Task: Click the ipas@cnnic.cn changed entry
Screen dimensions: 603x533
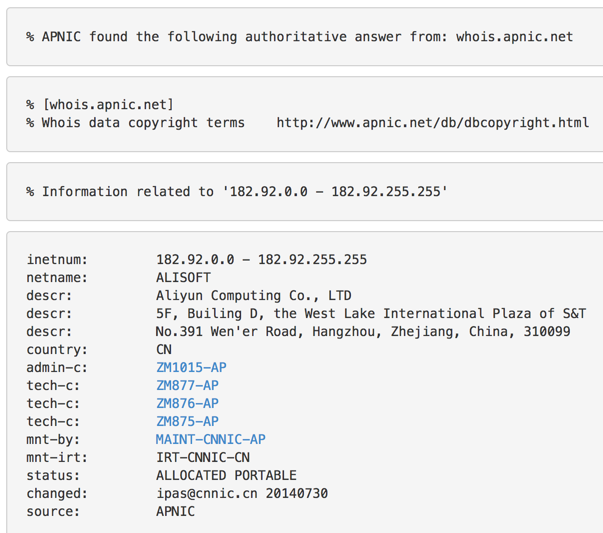Action: click(242, 493)
